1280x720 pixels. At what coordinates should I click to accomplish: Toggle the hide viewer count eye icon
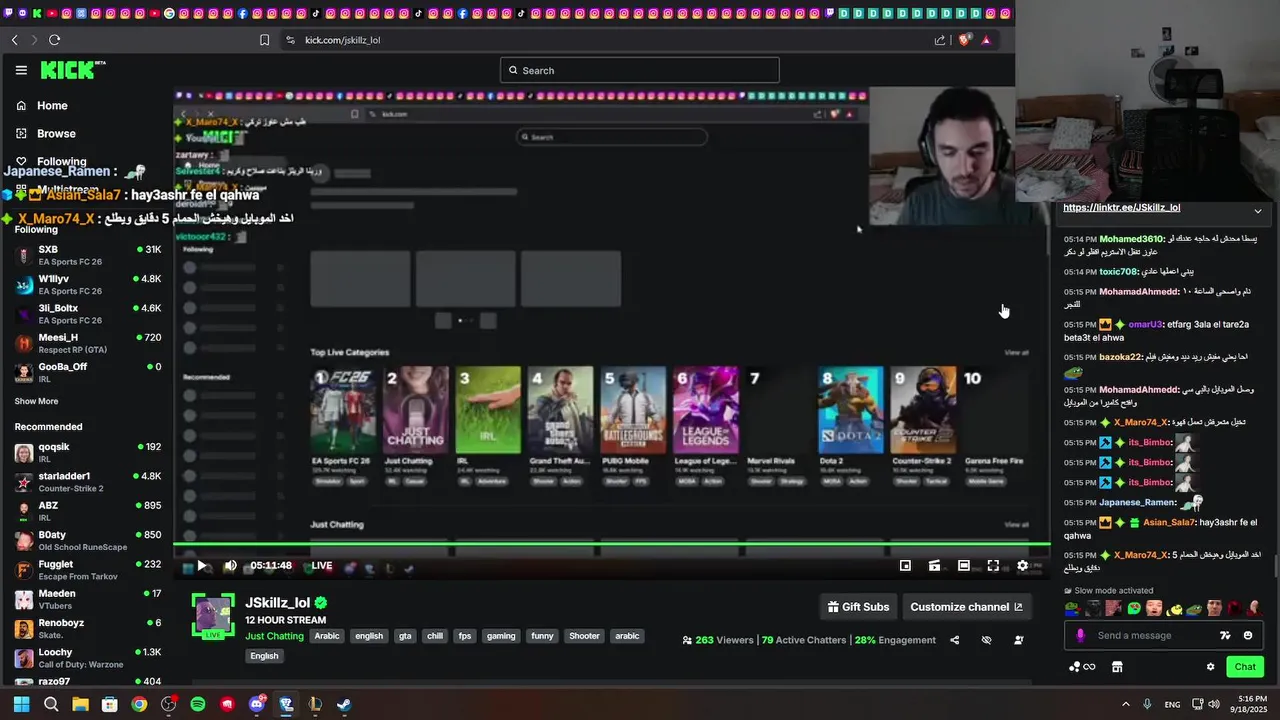point(986,640)
